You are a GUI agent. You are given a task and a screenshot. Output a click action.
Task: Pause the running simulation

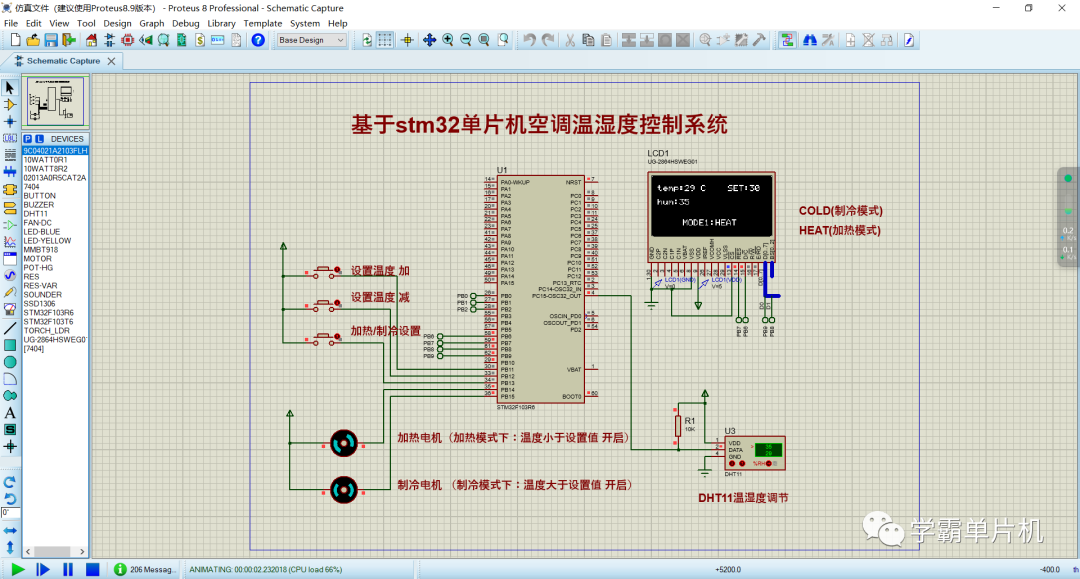(x=68, y=569)
